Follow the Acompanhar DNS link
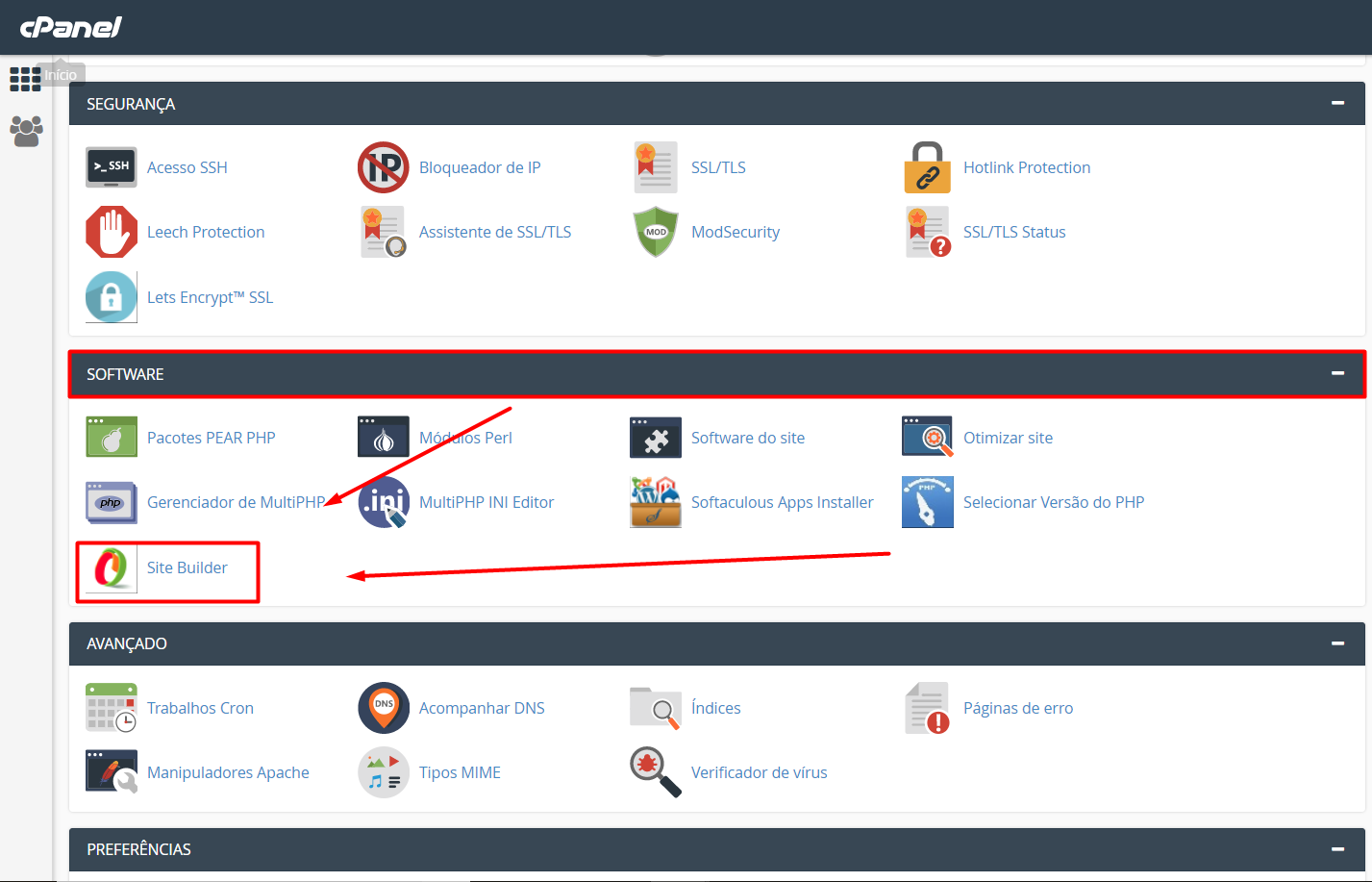The height and width of the screenshot is (882, 1372). click(x=482, y=708)
